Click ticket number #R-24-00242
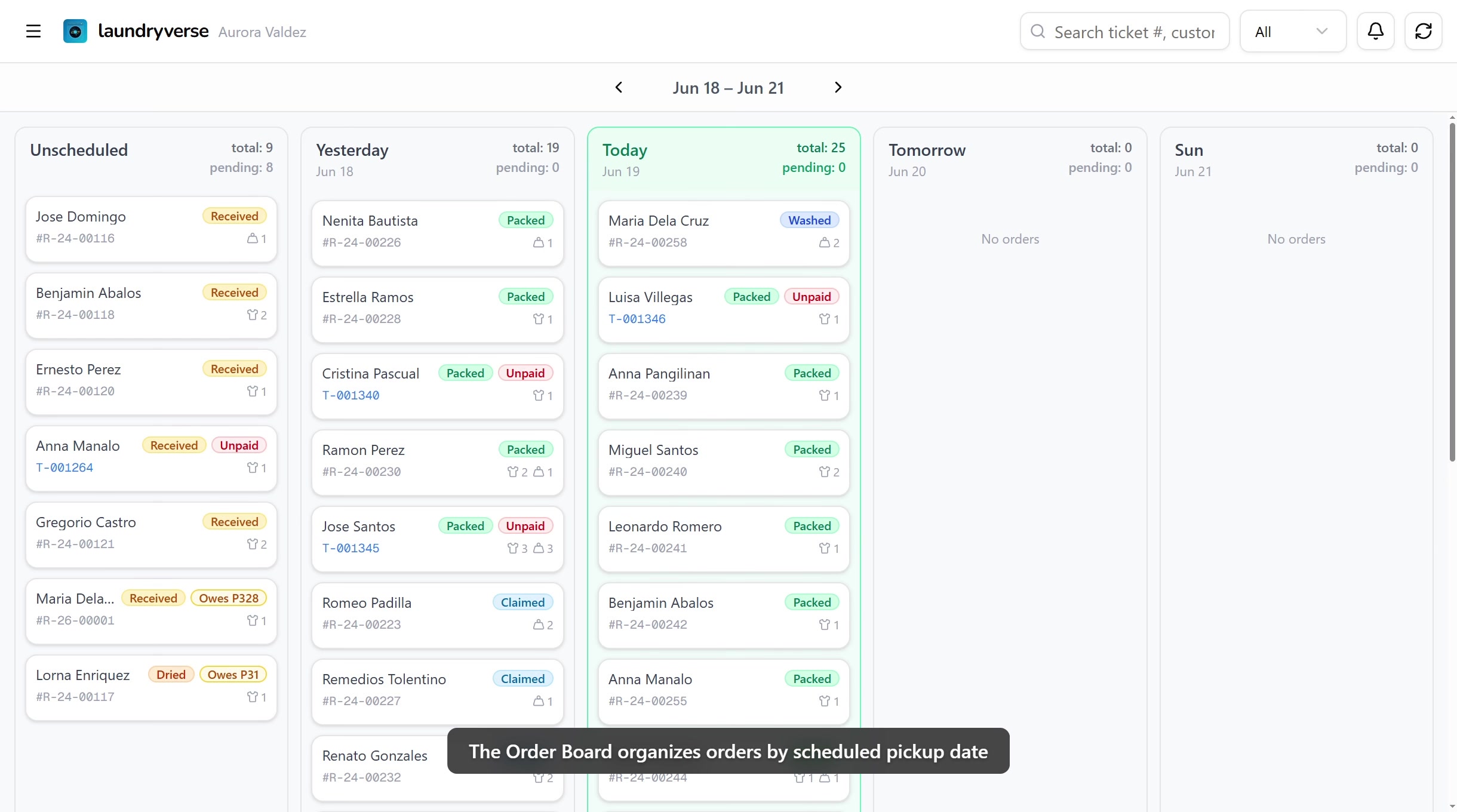1457x812 pixels. click(x=648, y=625)
